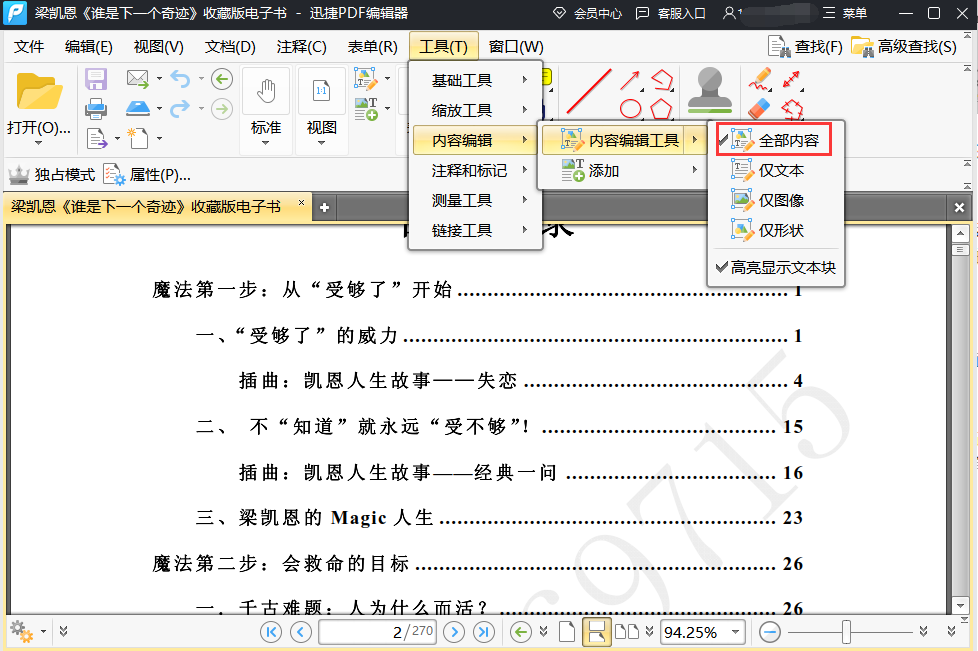Open the 编辑(E) menu
The image size is (978, 651).
pos(89,47)
